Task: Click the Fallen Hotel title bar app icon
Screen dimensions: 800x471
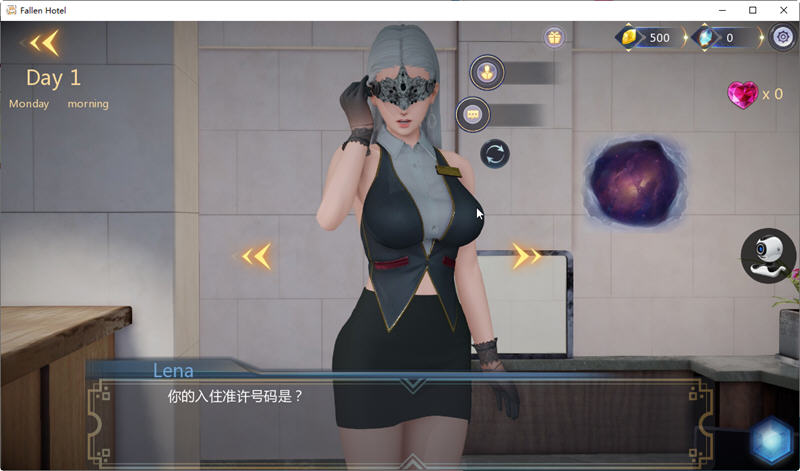Action: tap(11, 10)
